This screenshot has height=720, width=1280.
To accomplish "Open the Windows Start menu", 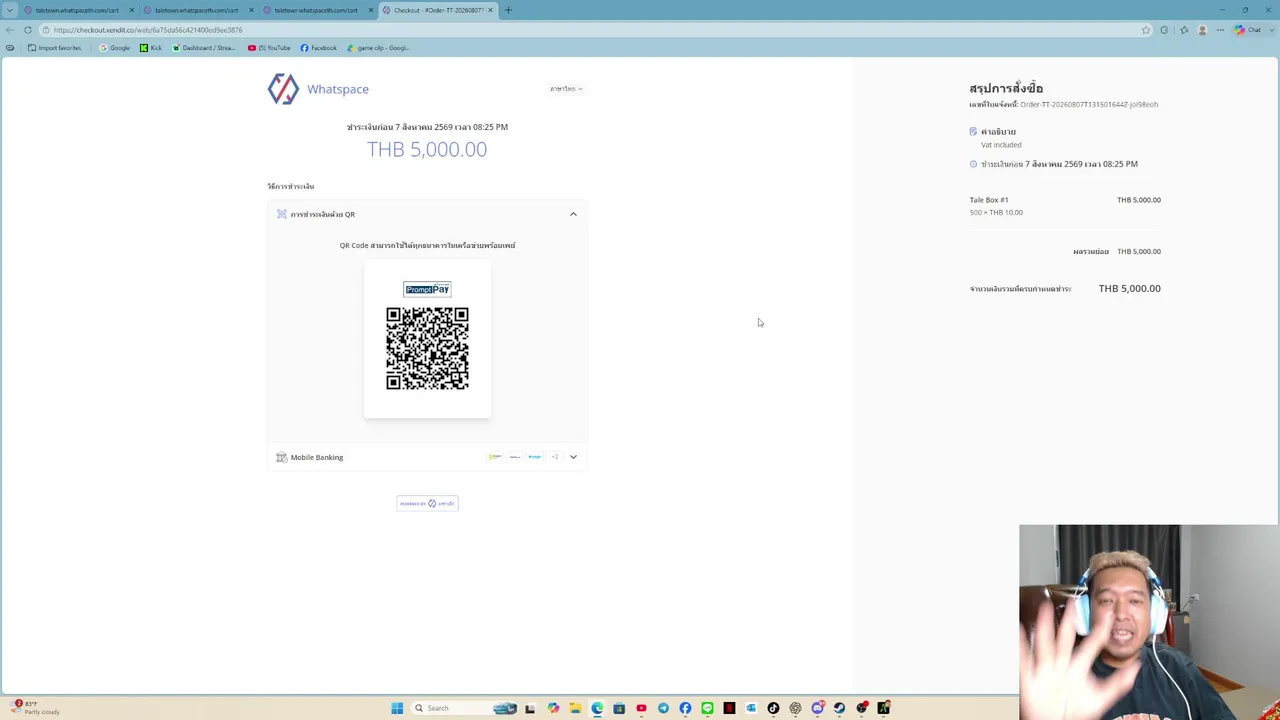I will [x=397, y=708].
